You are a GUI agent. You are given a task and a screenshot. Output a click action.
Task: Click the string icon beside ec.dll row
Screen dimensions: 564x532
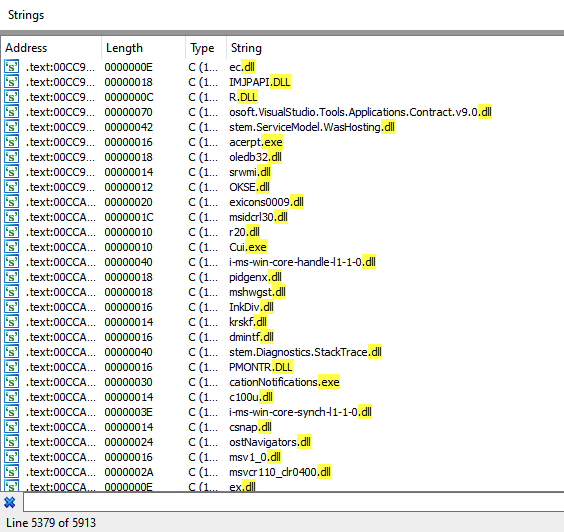12,67
